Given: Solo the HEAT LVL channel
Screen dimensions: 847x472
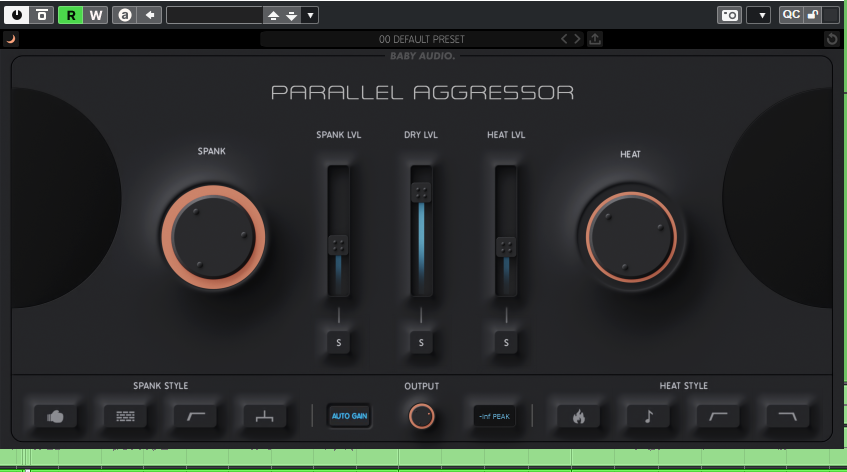Looking at the screenshot, I should click(506, 342).
